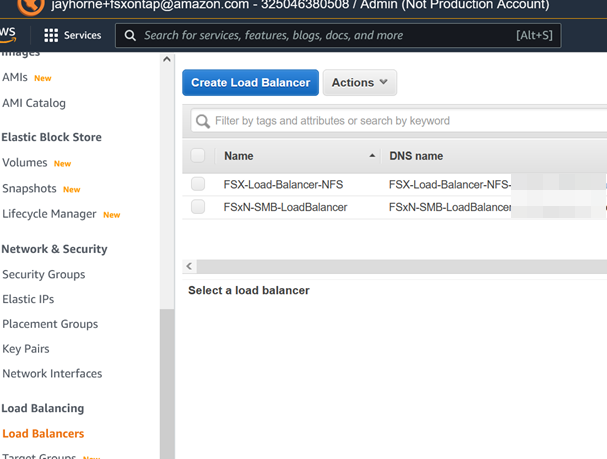Tick the select-all checkbox in the table header
Screen dimensions: 607x459
pos(198,156)
